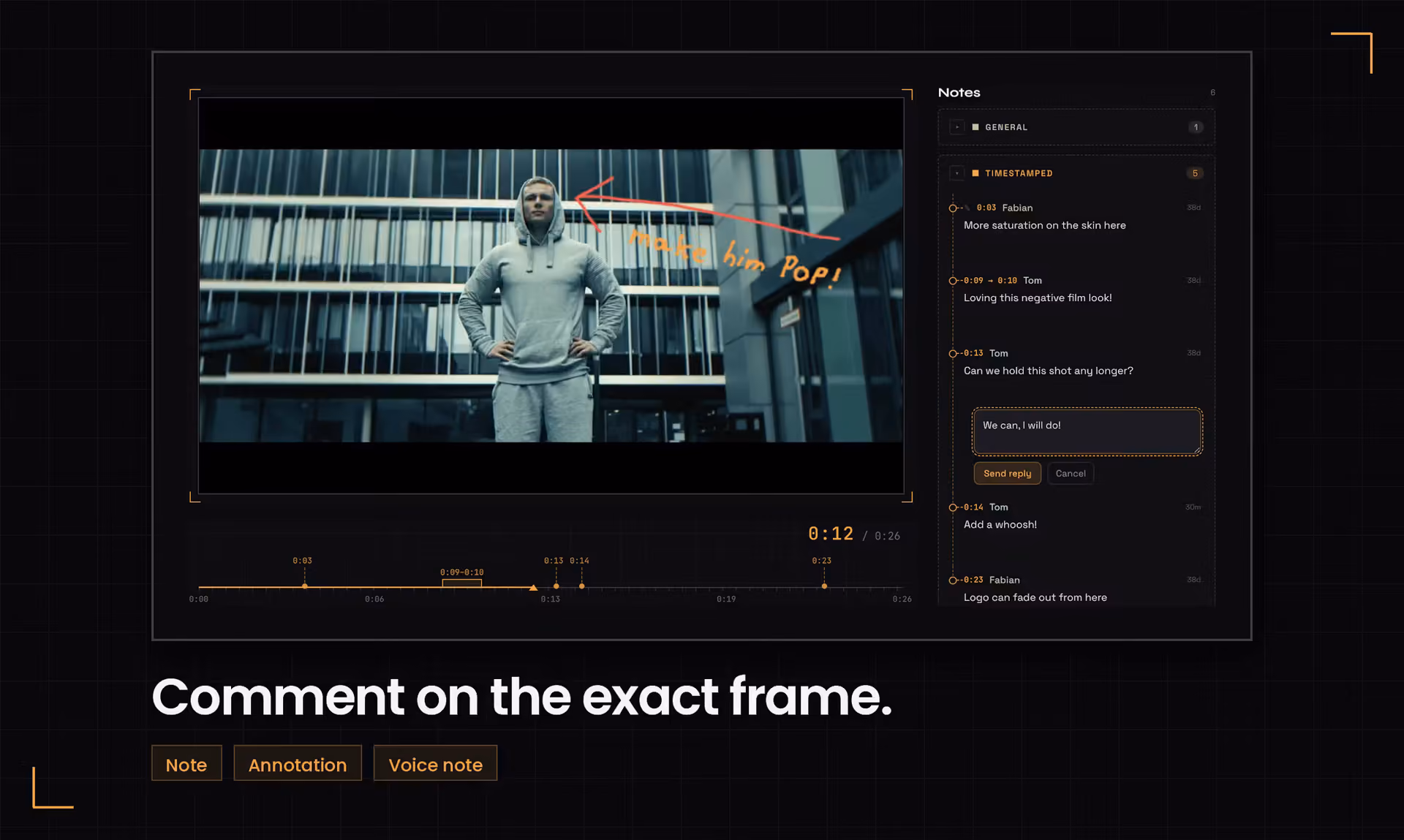This screenshot has width=1404, height=840.
Task: Click the Notes panel heading
Action: 959,93
